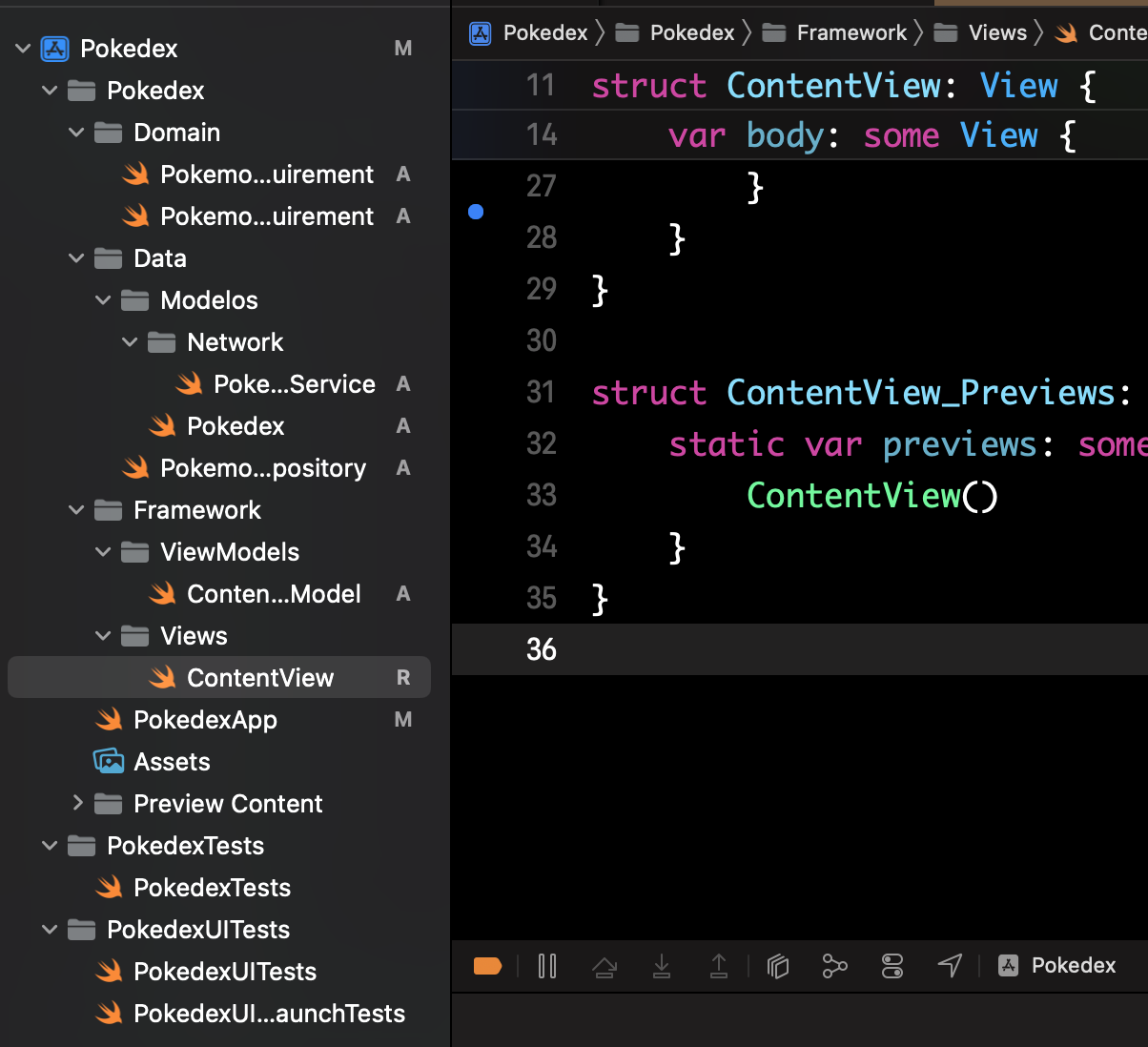This screenshot has width=1148, height=1047.
Task: Click Framework in the breadcrumb path
Action: tap(851, 33)
